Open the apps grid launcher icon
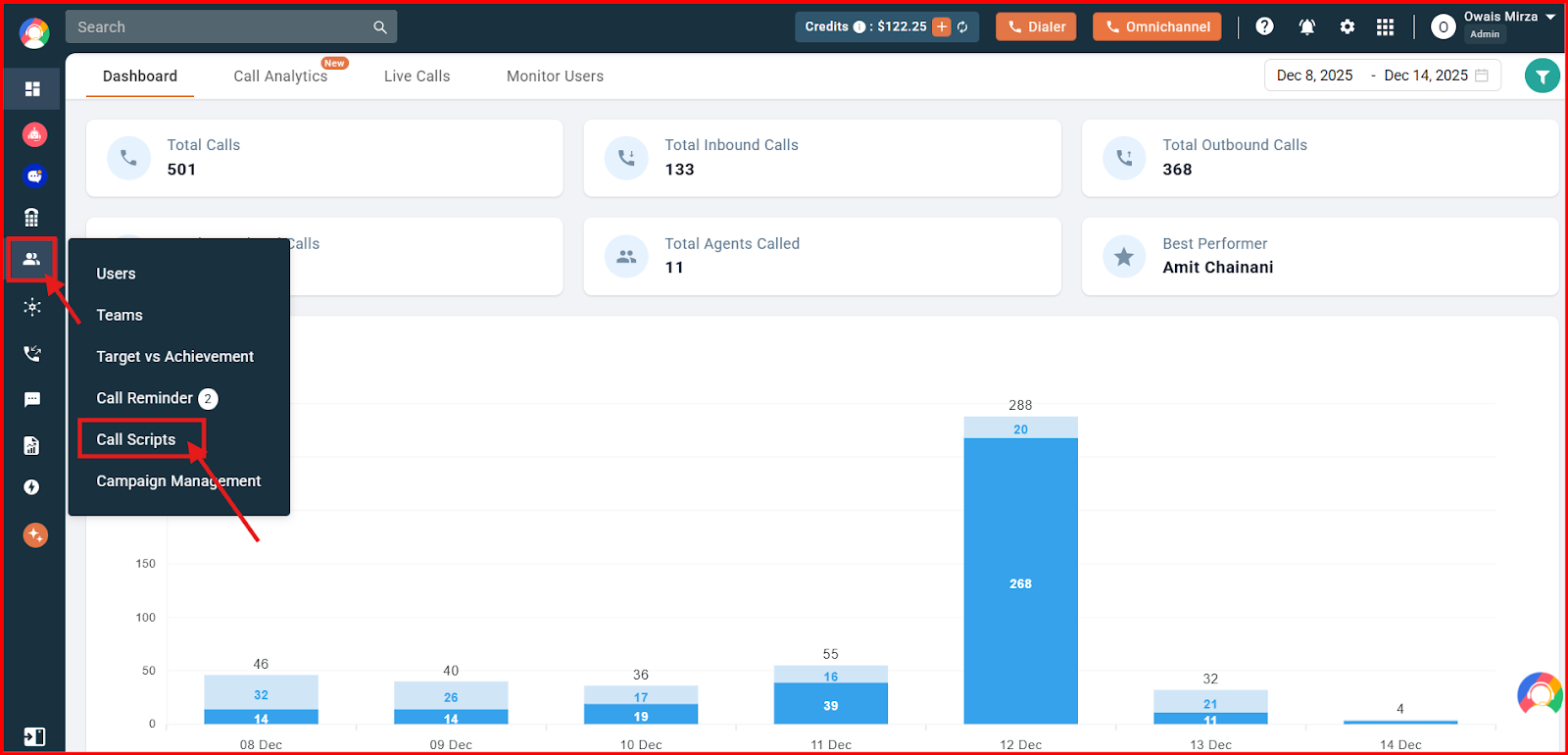Screen dimensions: 1568x755 (1385, 26)
